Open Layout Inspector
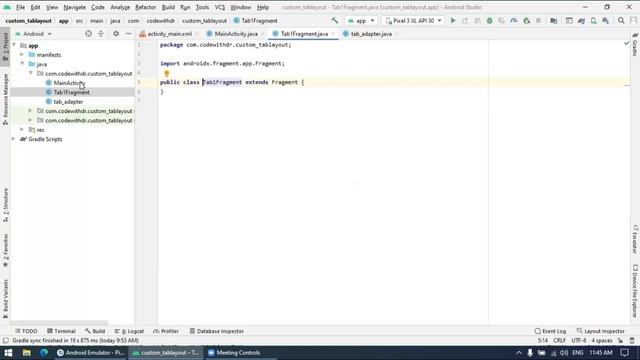 tap(600, 331)
